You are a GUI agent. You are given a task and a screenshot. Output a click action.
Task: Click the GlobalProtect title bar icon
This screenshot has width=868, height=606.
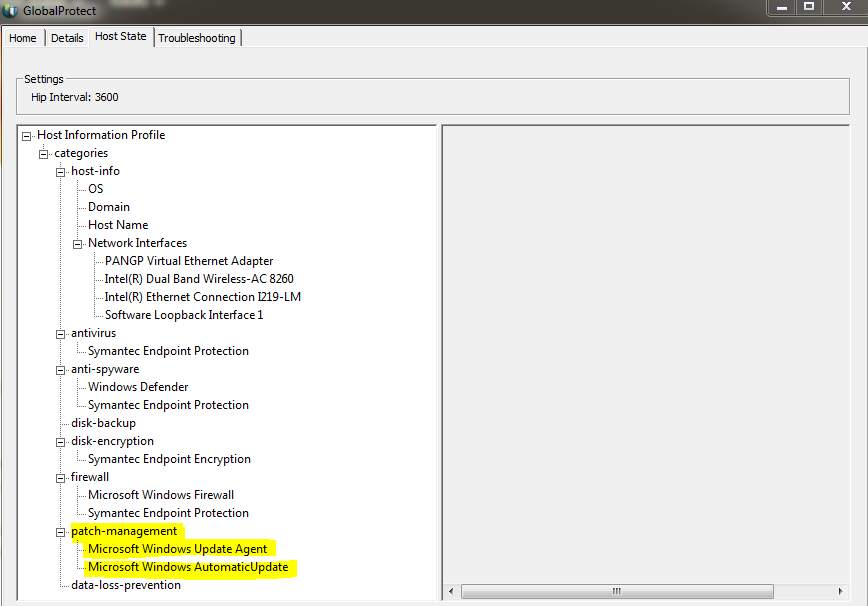[10, 11]
